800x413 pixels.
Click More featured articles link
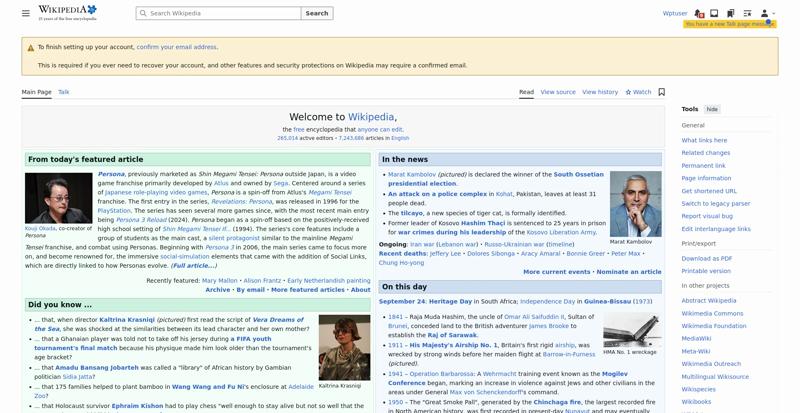click(308, 289)
